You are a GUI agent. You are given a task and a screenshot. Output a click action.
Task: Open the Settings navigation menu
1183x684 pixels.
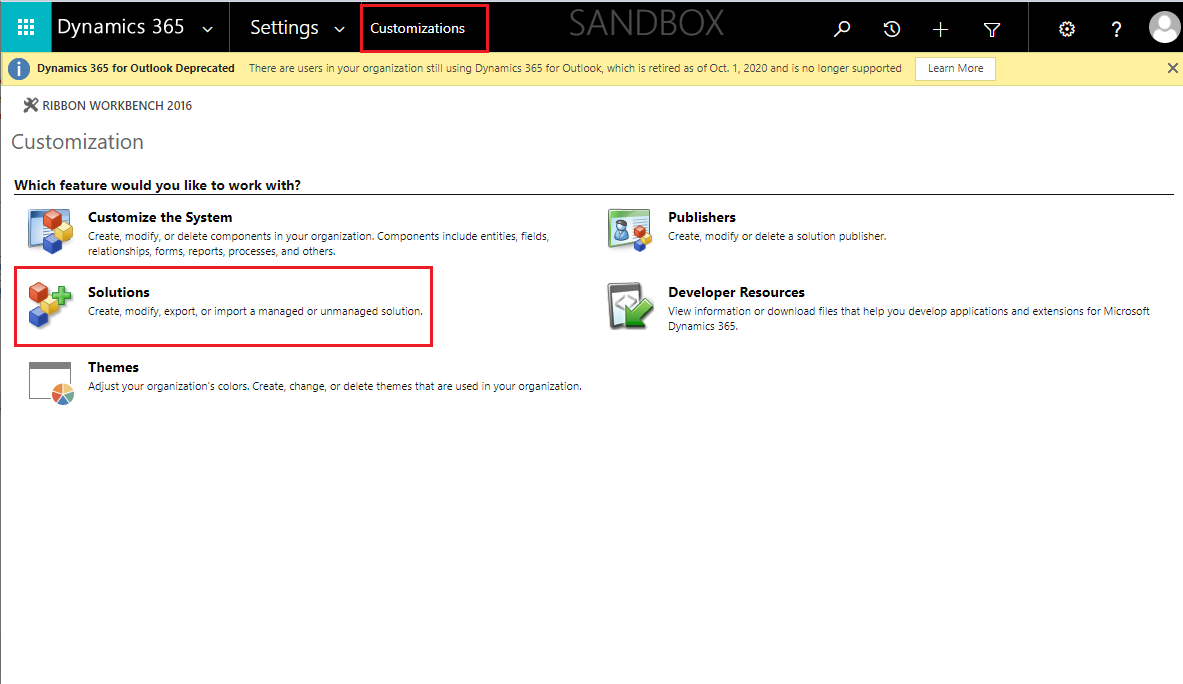pyautogui.click(x=284, y=28)
